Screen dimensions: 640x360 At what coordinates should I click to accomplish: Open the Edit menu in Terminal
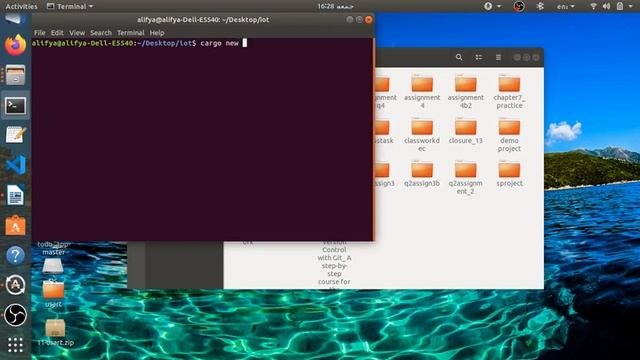pyautogui.click(x=57, y=33)
